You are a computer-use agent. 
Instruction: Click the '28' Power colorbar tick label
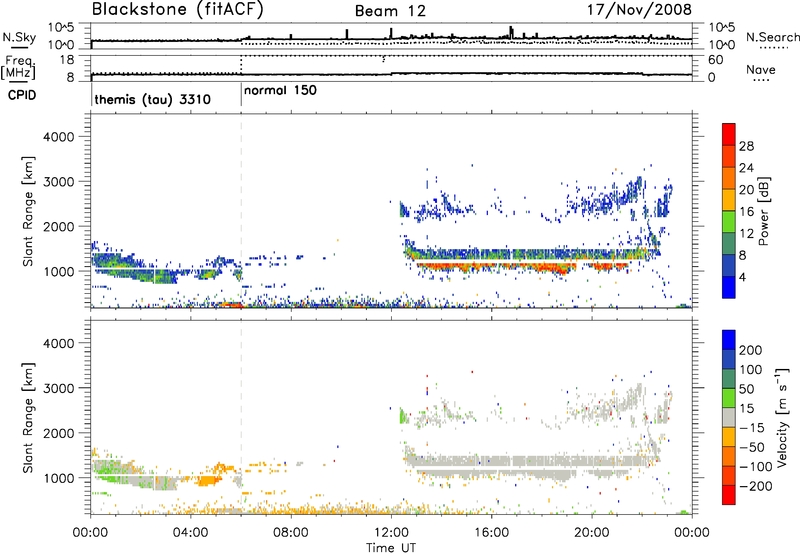pos(745,146)
